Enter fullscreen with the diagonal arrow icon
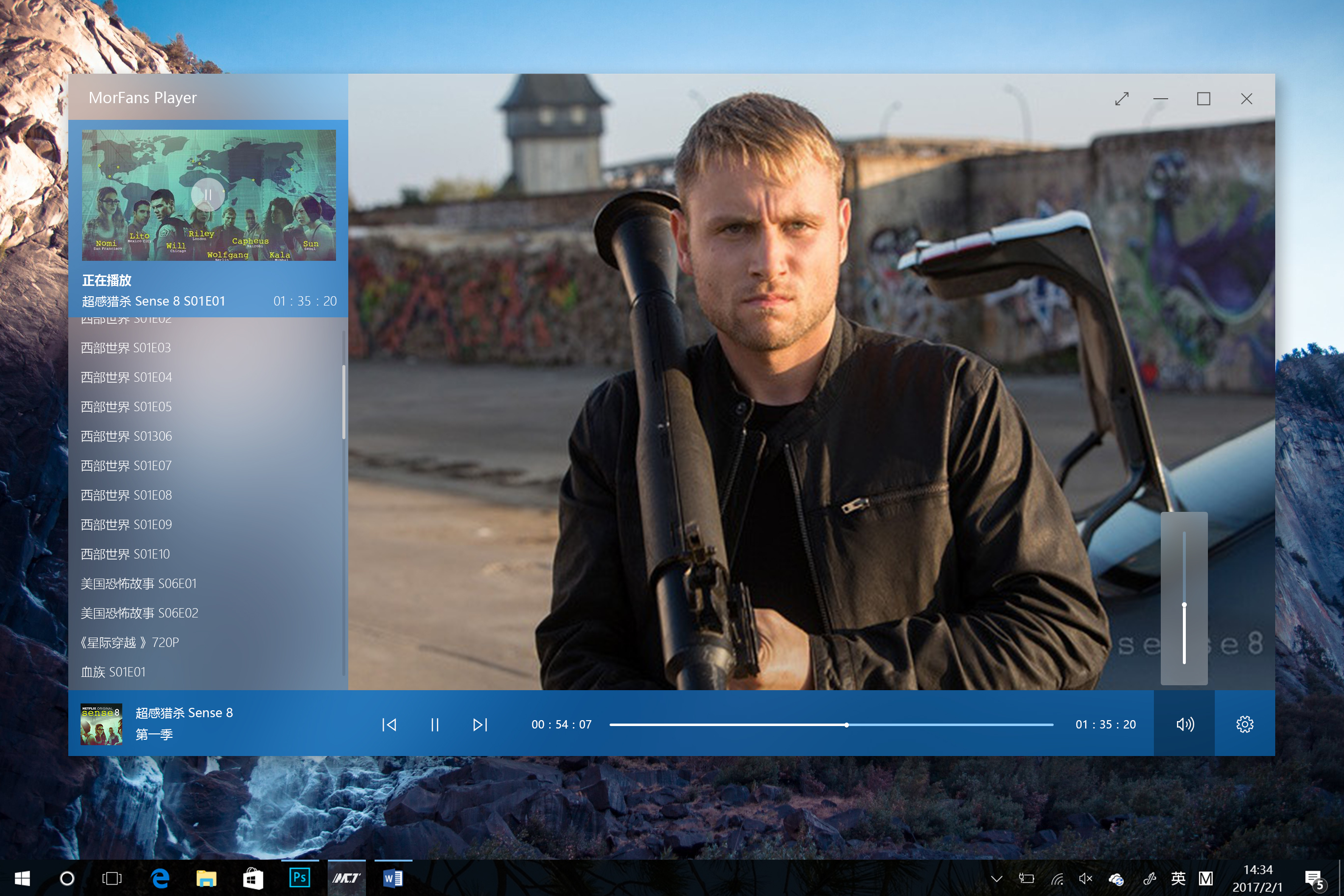 tap(1121, 99)
